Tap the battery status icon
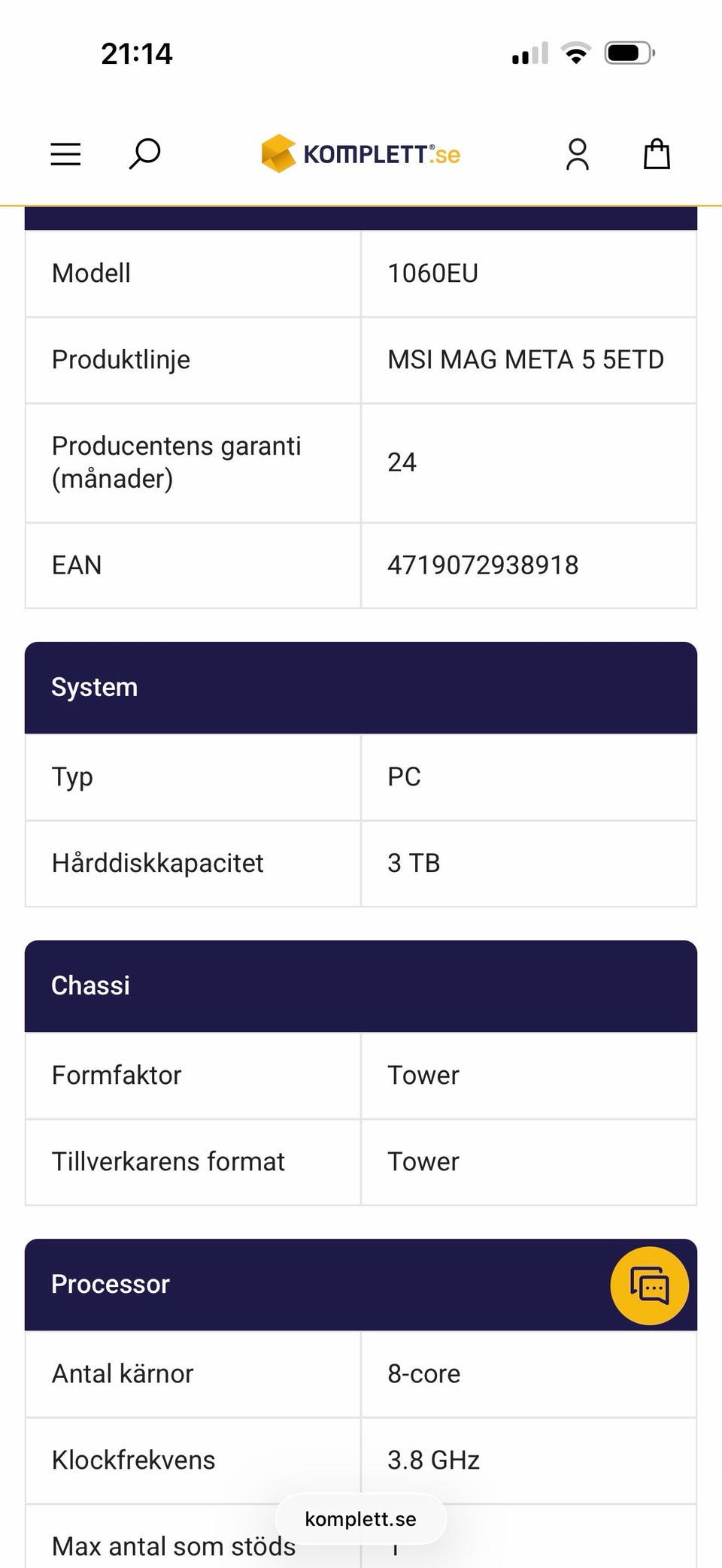This screenshot has height=1568, width=722. click(x=629, y=53)
